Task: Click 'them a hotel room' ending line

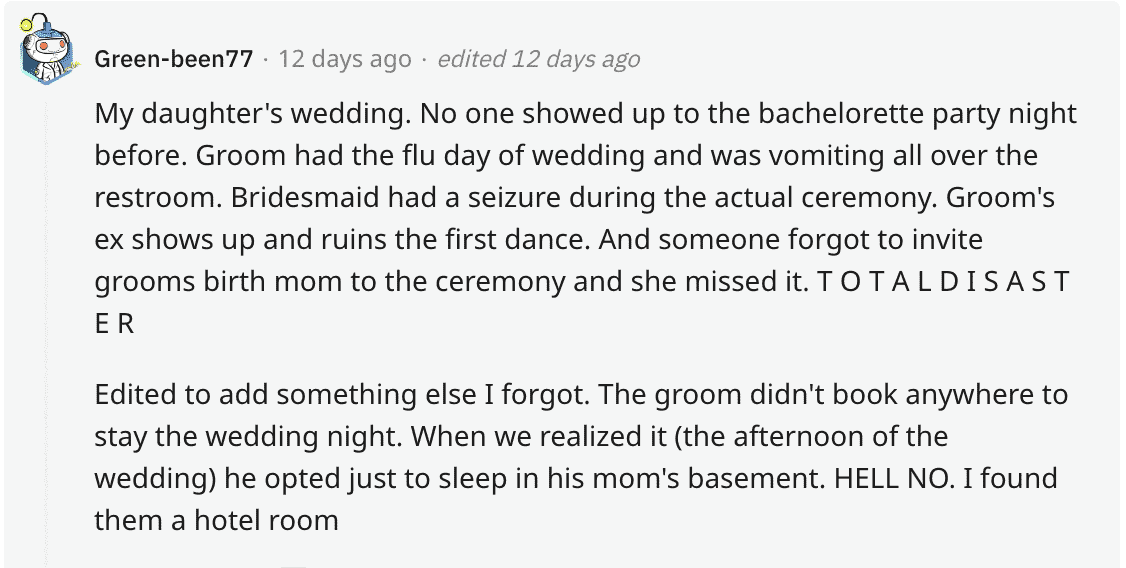Action: [216, 520]
